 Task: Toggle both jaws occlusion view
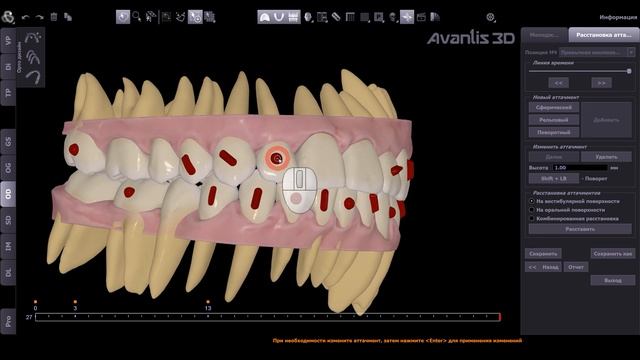(293, 17)
